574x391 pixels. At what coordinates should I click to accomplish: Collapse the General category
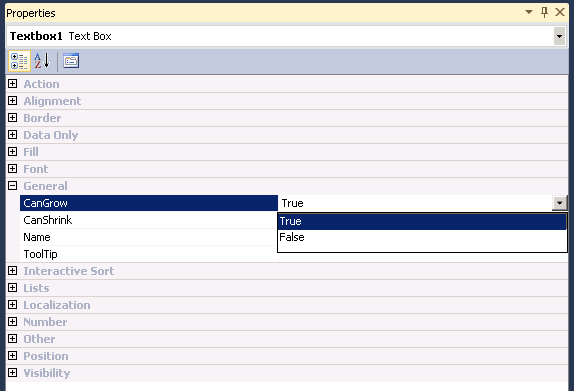click(12, 186)
